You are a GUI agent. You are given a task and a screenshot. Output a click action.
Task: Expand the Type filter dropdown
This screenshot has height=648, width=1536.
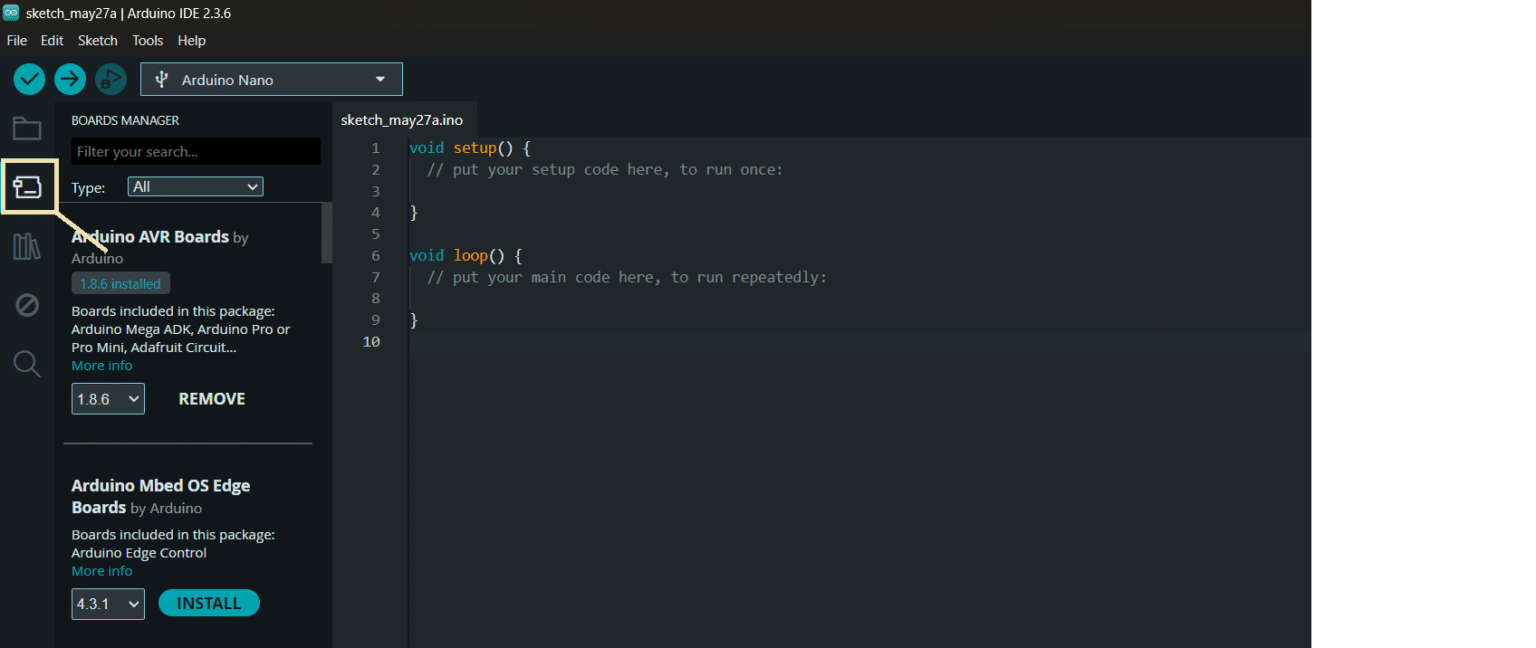(x=195, y=187)
